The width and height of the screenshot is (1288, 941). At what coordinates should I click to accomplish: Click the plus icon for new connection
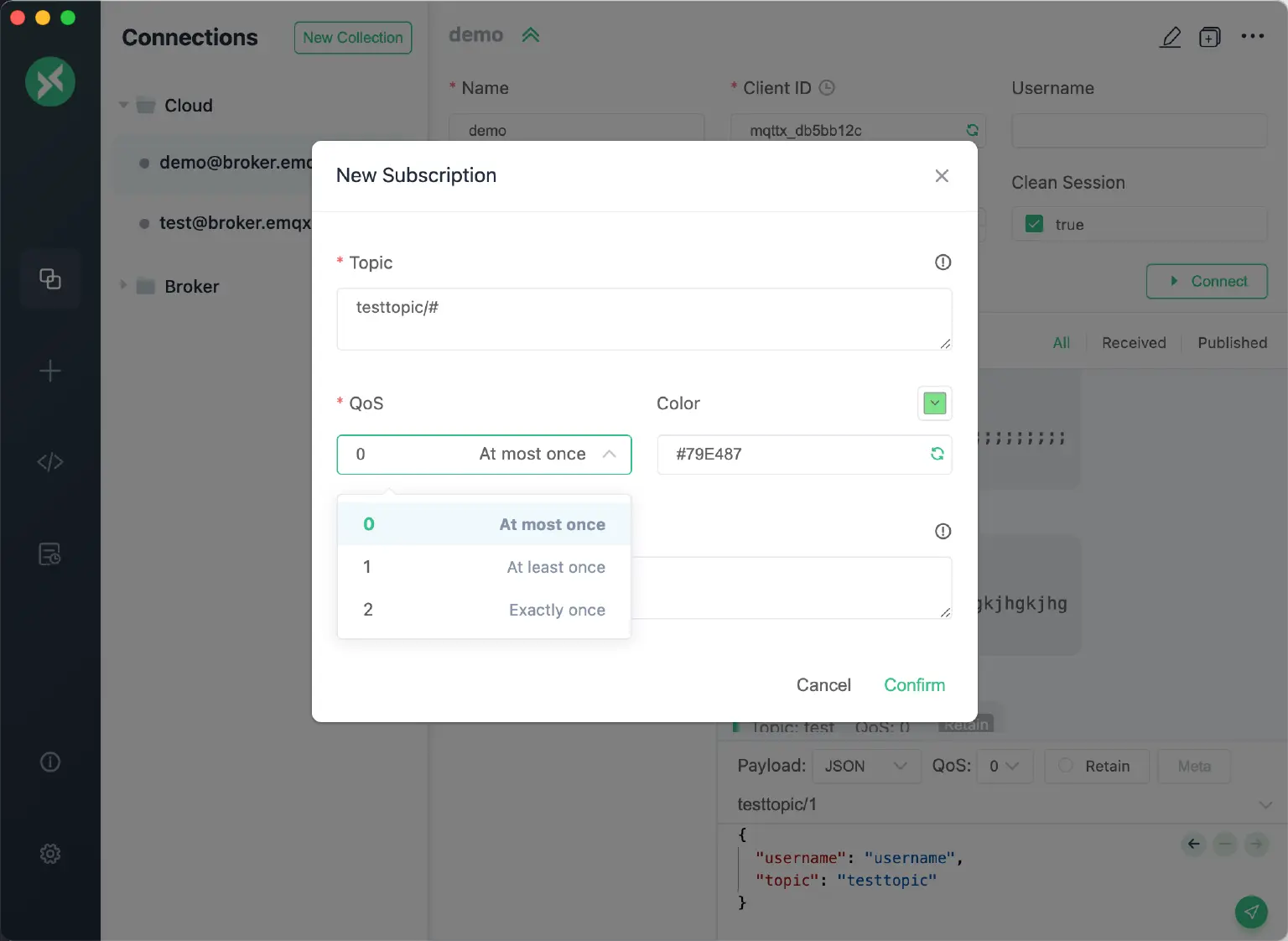click(50, 371)
